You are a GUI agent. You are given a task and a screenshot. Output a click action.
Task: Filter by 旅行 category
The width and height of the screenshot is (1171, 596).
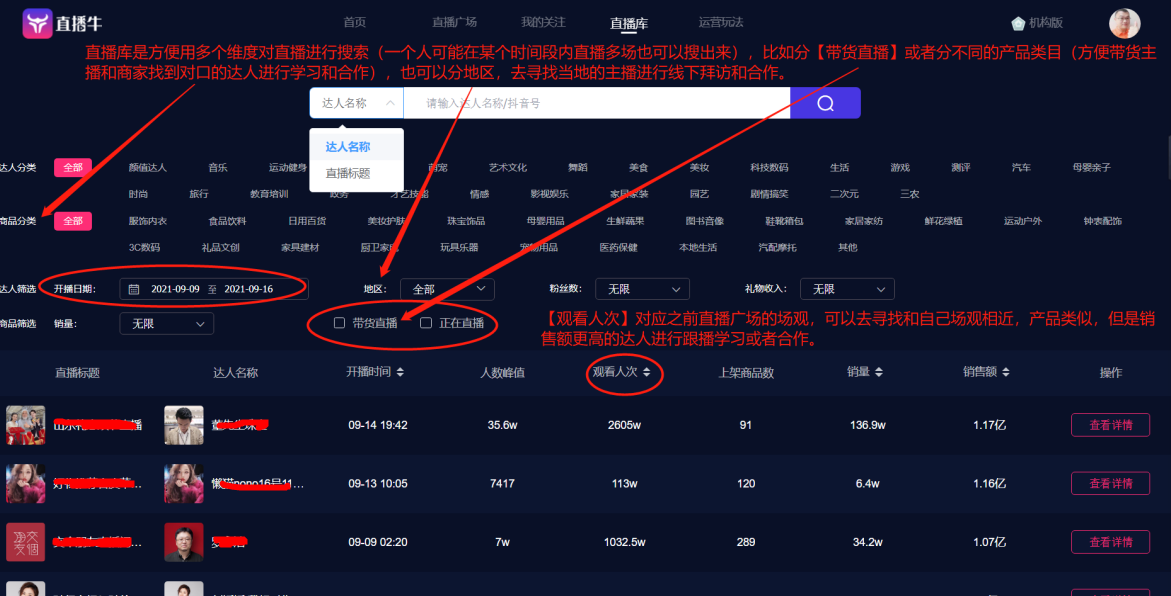coord(199,193)
